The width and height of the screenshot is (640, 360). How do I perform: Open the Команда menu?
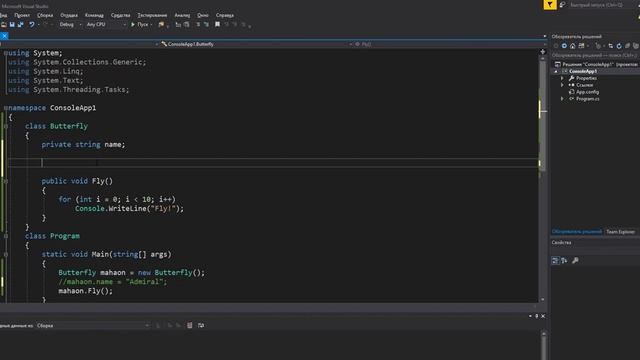coord(94,15)
